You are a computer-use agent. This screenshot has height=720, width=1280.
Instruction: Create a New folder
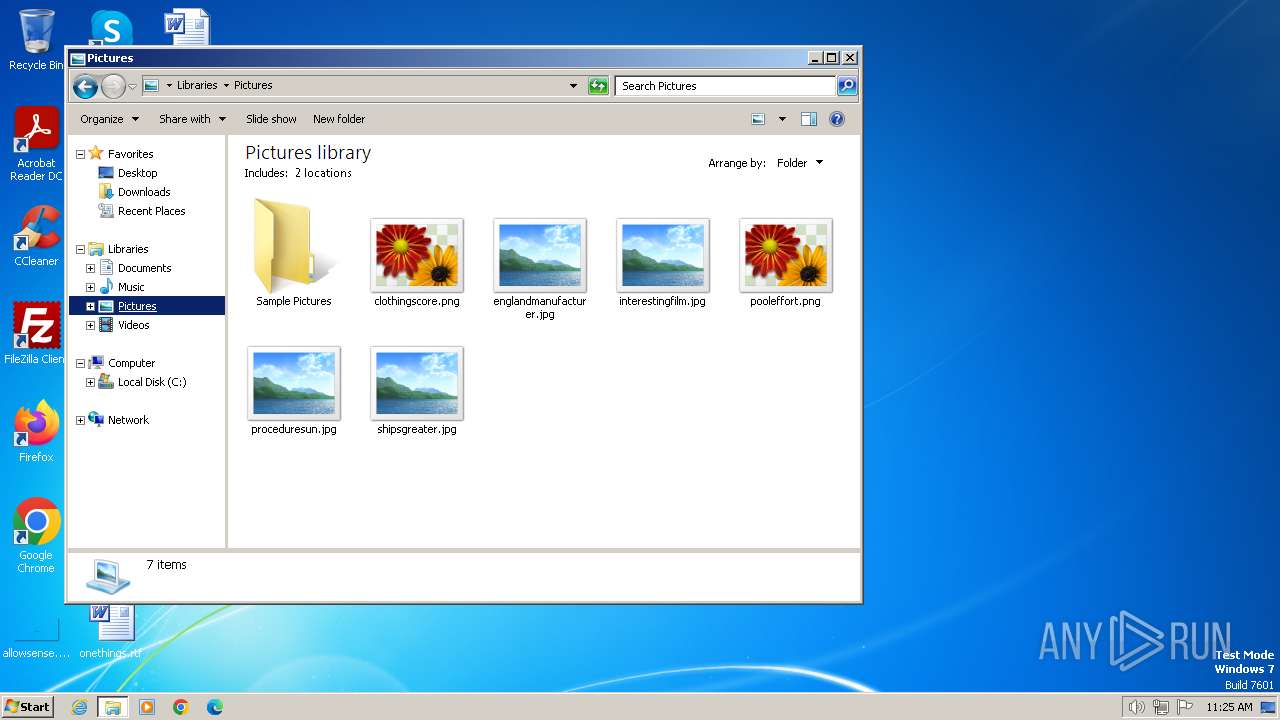pyautogui.click(x=339, y=119)
